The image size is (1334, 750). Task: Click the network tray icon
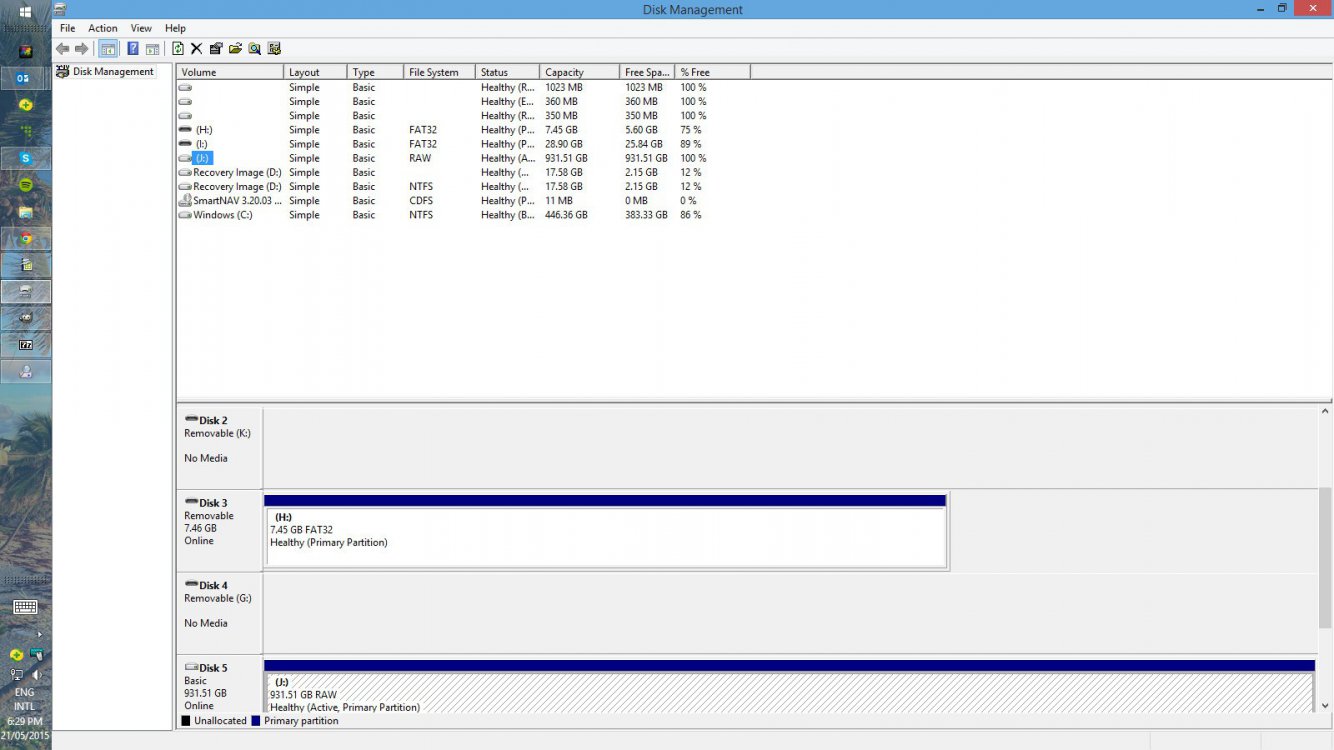pos(17,675)
